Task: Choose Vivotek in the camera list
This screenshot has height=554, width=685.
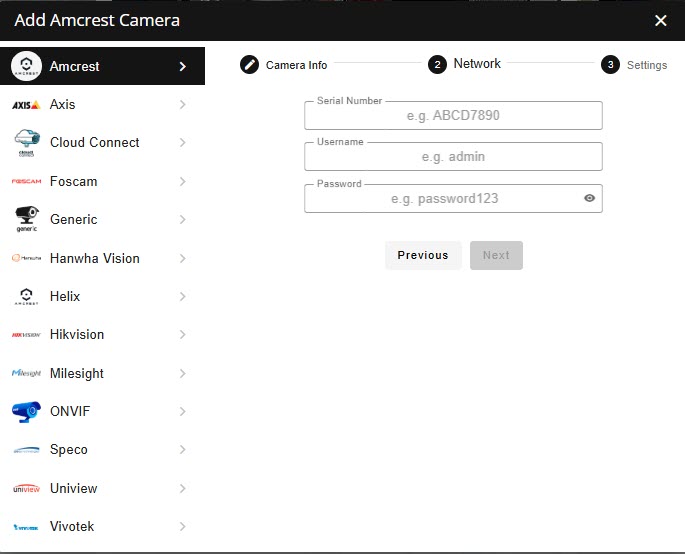Action: (x=72, y=527)
